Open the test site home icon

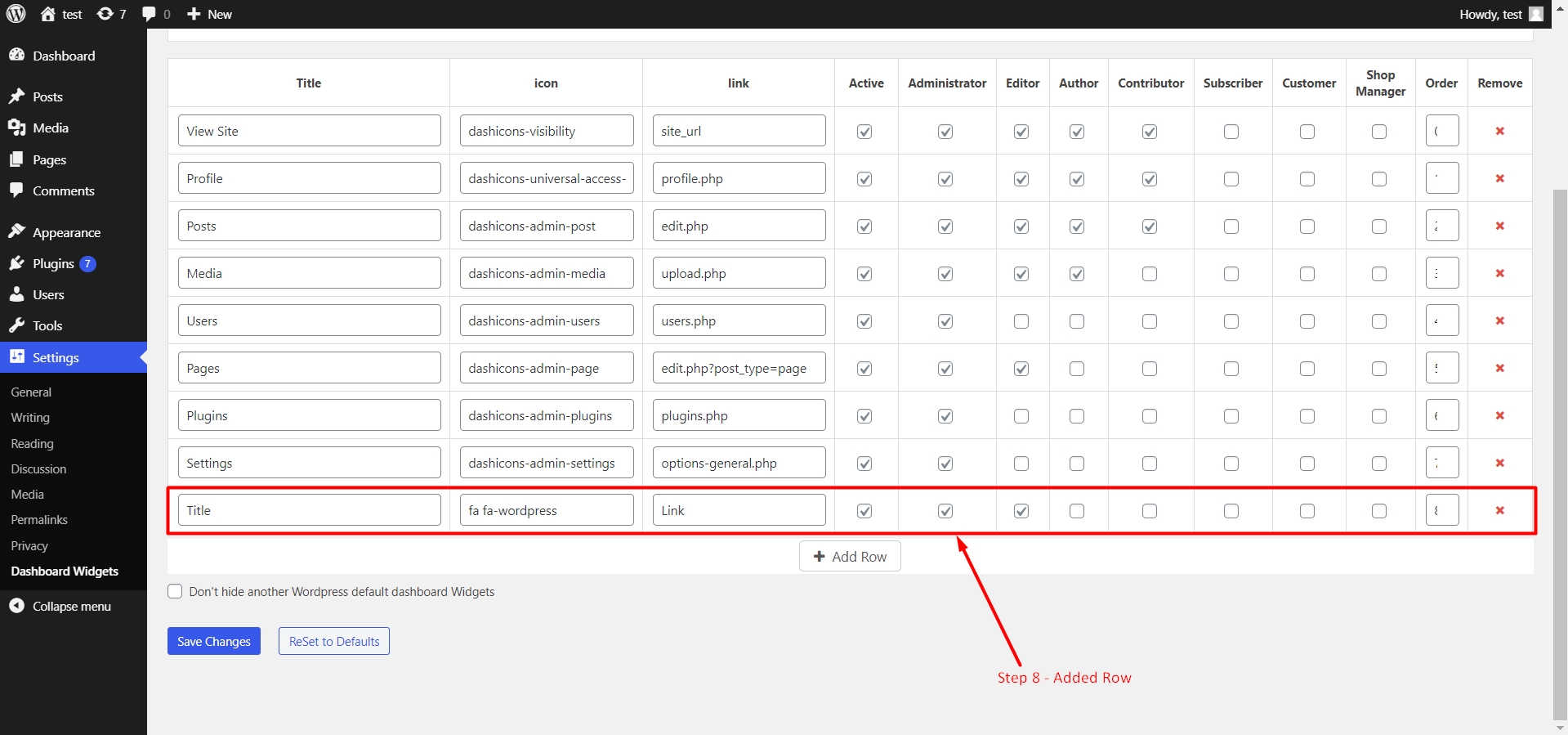48,14
